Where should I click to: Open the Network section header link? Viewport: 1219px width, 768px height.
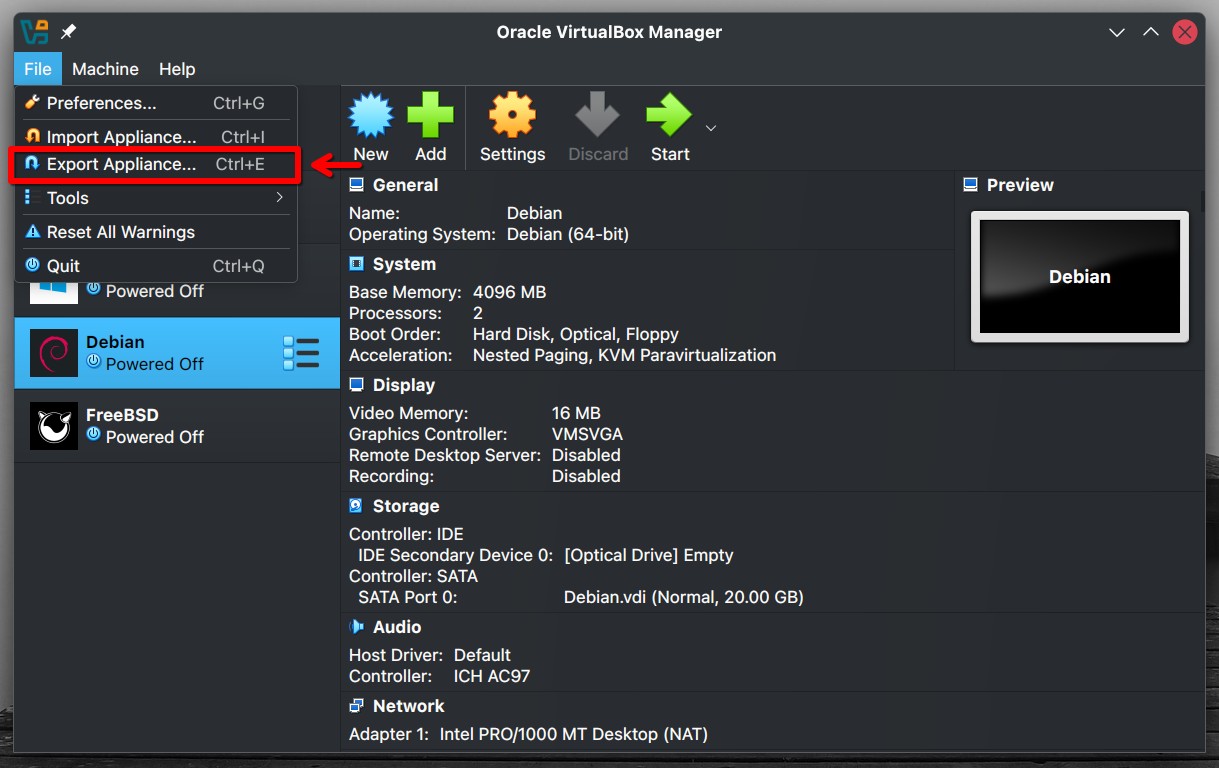click(x=408, y=706)
